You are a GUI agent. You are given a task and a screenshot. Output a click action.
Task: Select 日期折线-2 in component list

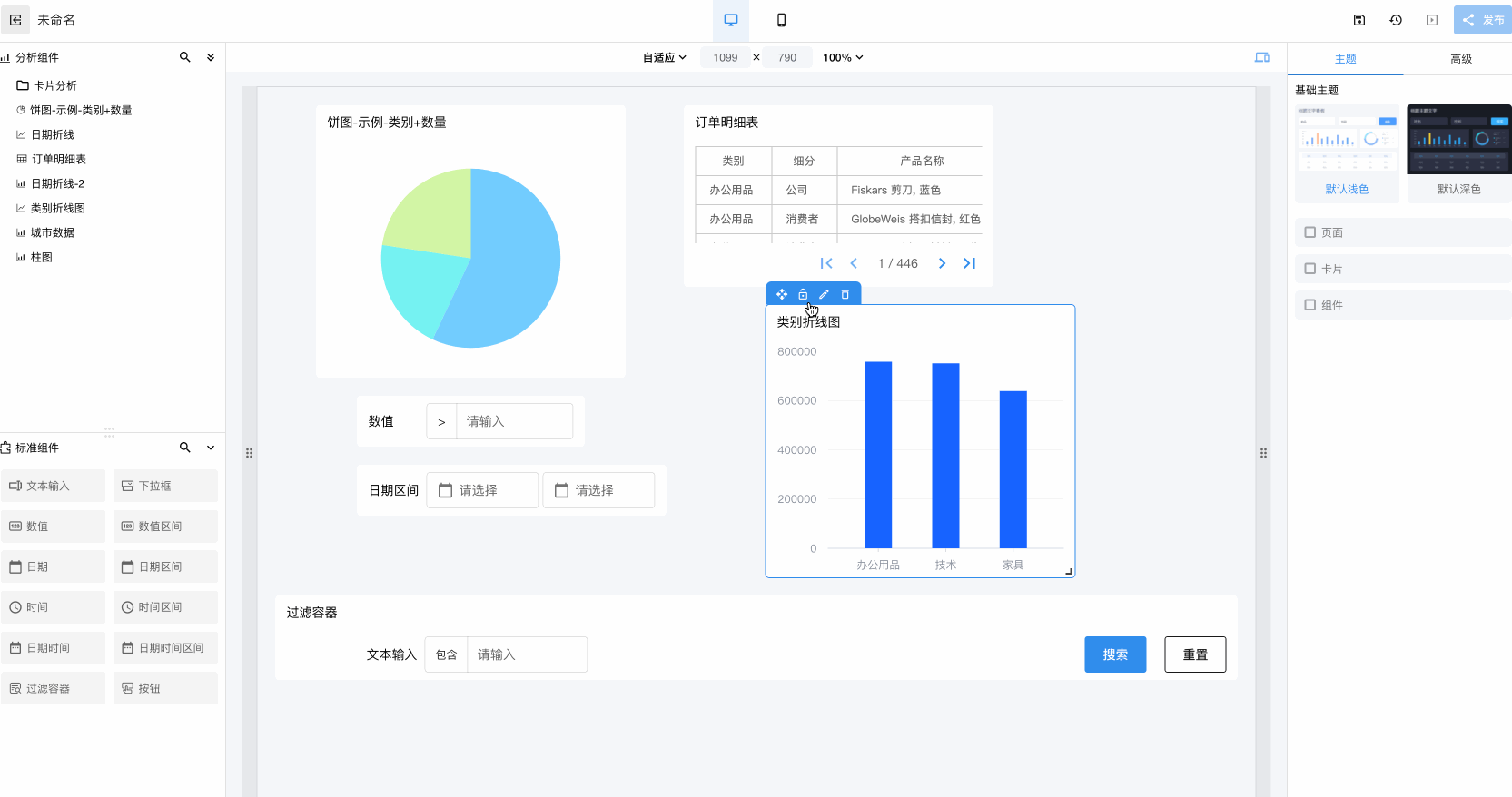pyautogui.click(x=51, y=183)
